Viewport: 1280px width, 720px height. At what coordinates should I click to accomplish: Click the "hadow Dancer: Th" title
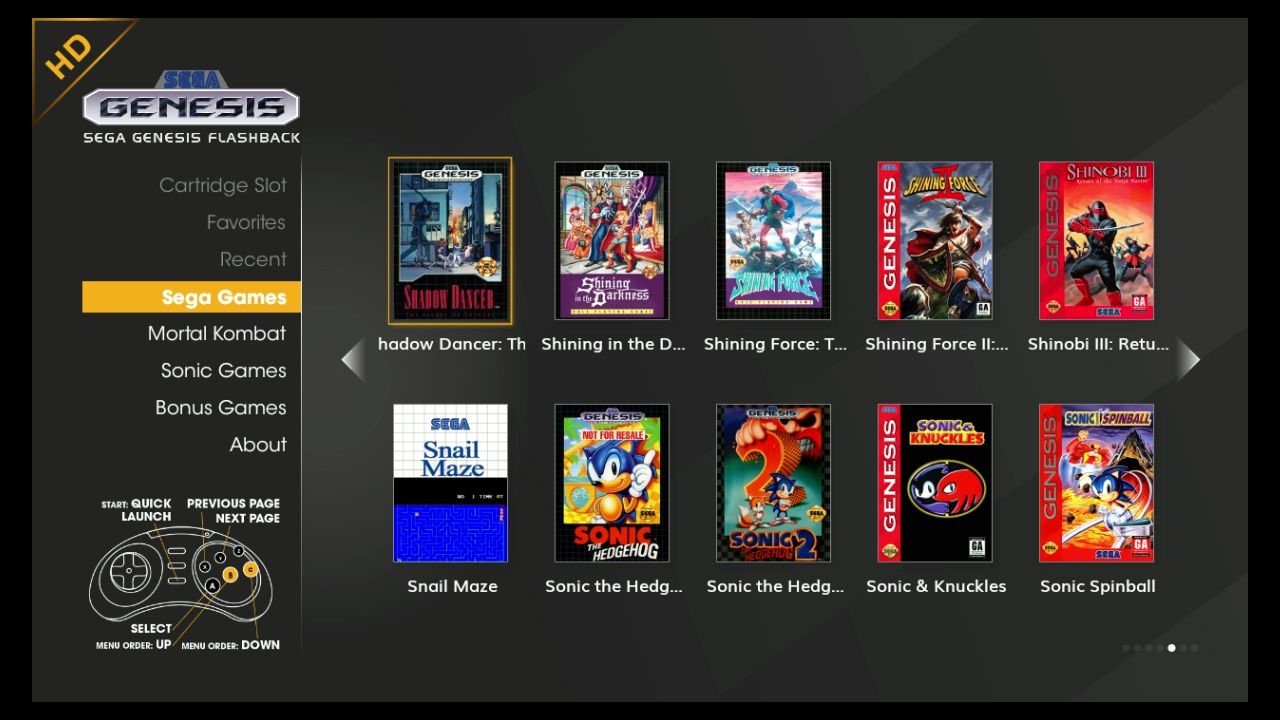pyautogui.click(x=452, y=344)
